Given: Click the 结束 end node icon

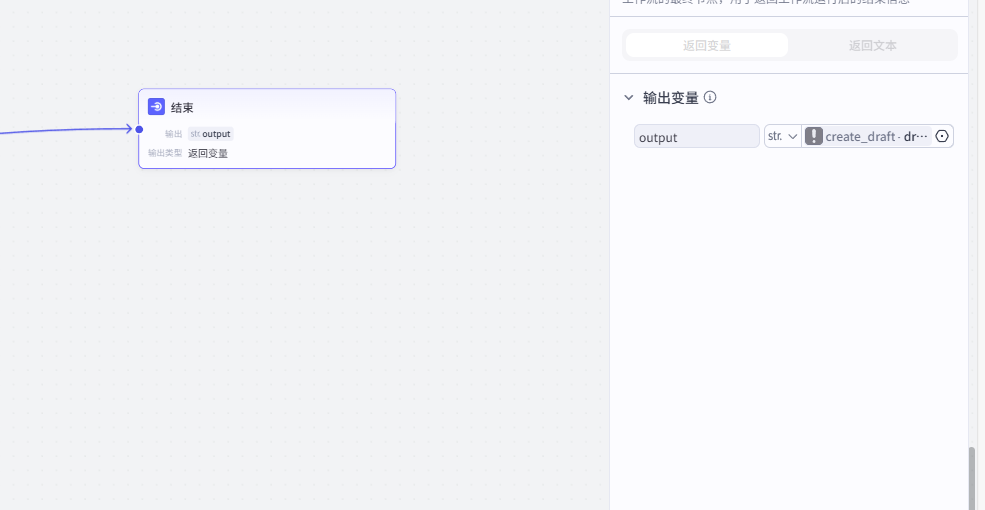Looking at the screenshot, I should 156,107.
